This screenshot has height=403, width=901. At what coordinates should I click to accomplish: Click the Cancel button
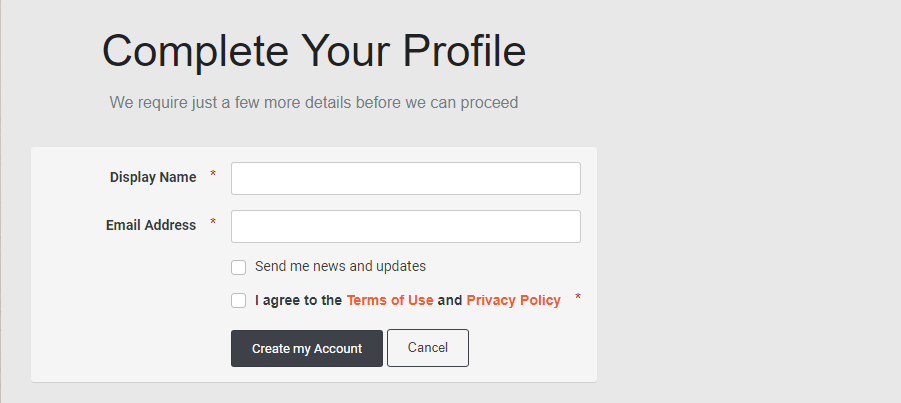tap(427, 348)
